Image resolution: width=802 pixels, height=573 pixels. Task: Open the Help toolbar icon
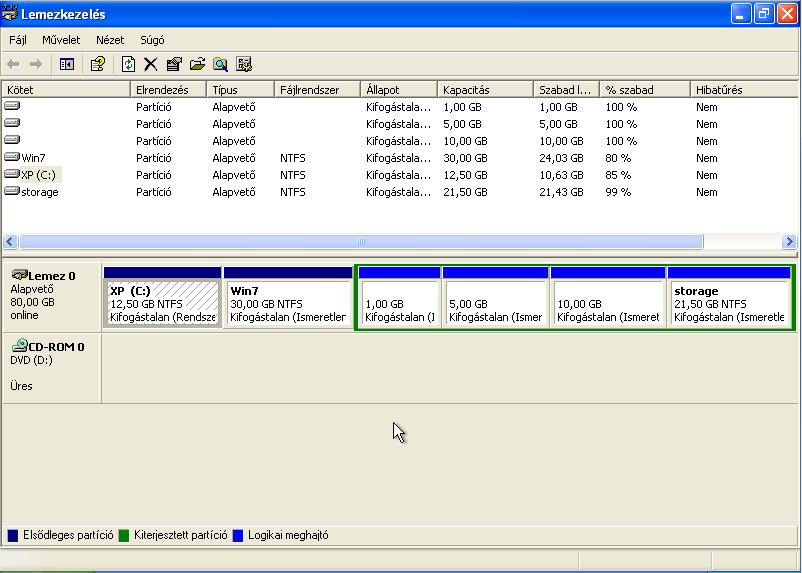click(98, 64)
